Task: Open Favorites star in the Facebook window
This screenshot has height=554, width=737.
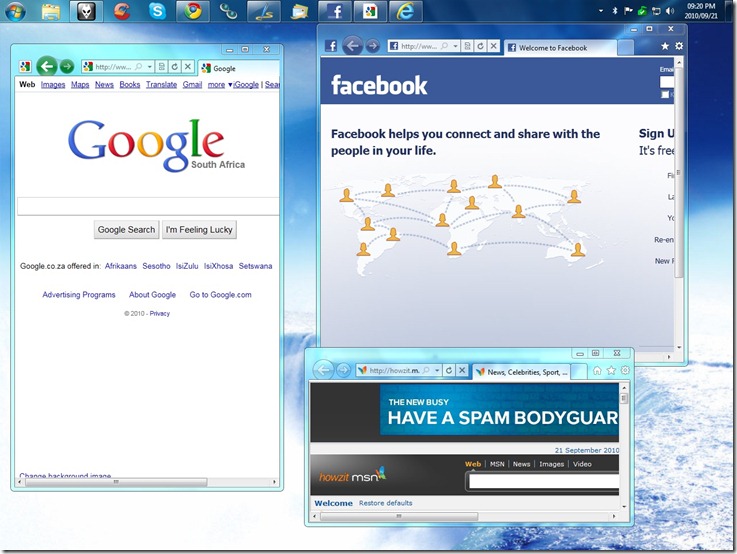Action: pyautogui.click(x=665, y=46)
